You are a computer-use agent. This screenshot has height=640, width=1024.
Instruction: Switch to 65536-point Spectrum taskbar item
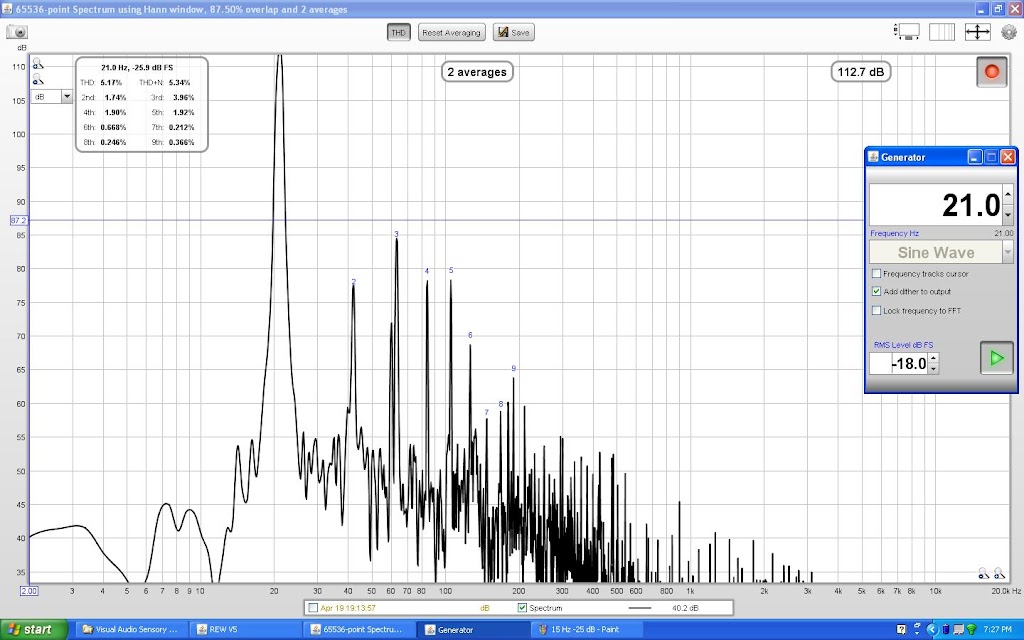(x=359, y=630)
